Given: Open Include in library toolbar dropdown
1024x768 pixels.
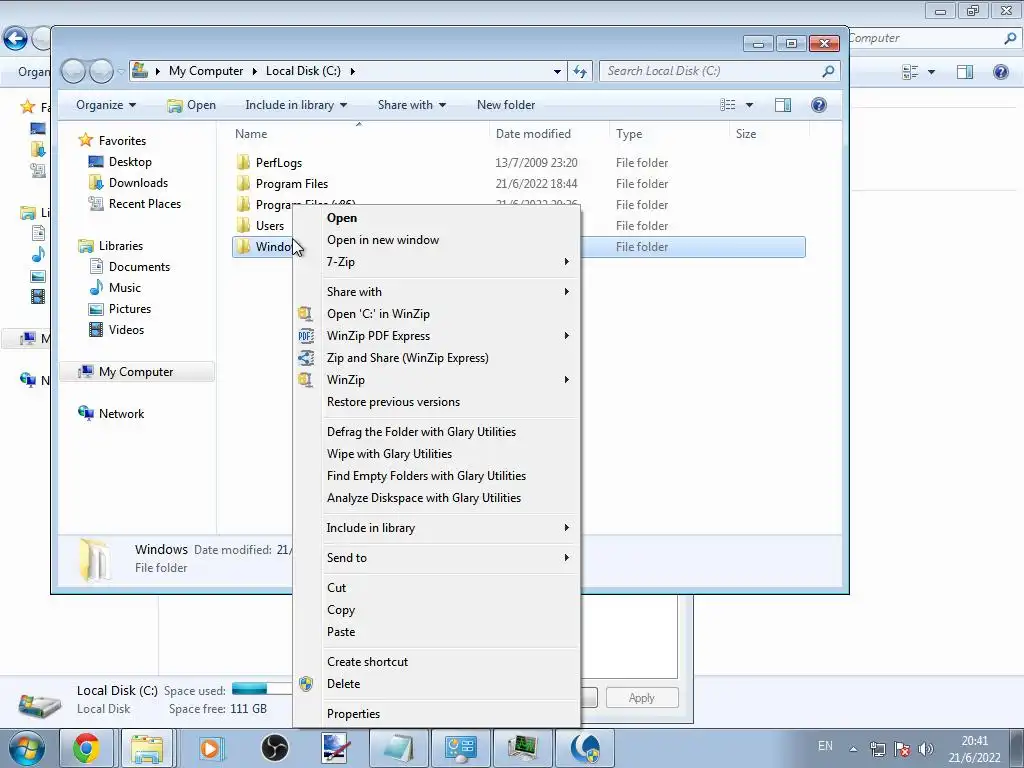Looking at the screenshot, I should click(296, 105).
